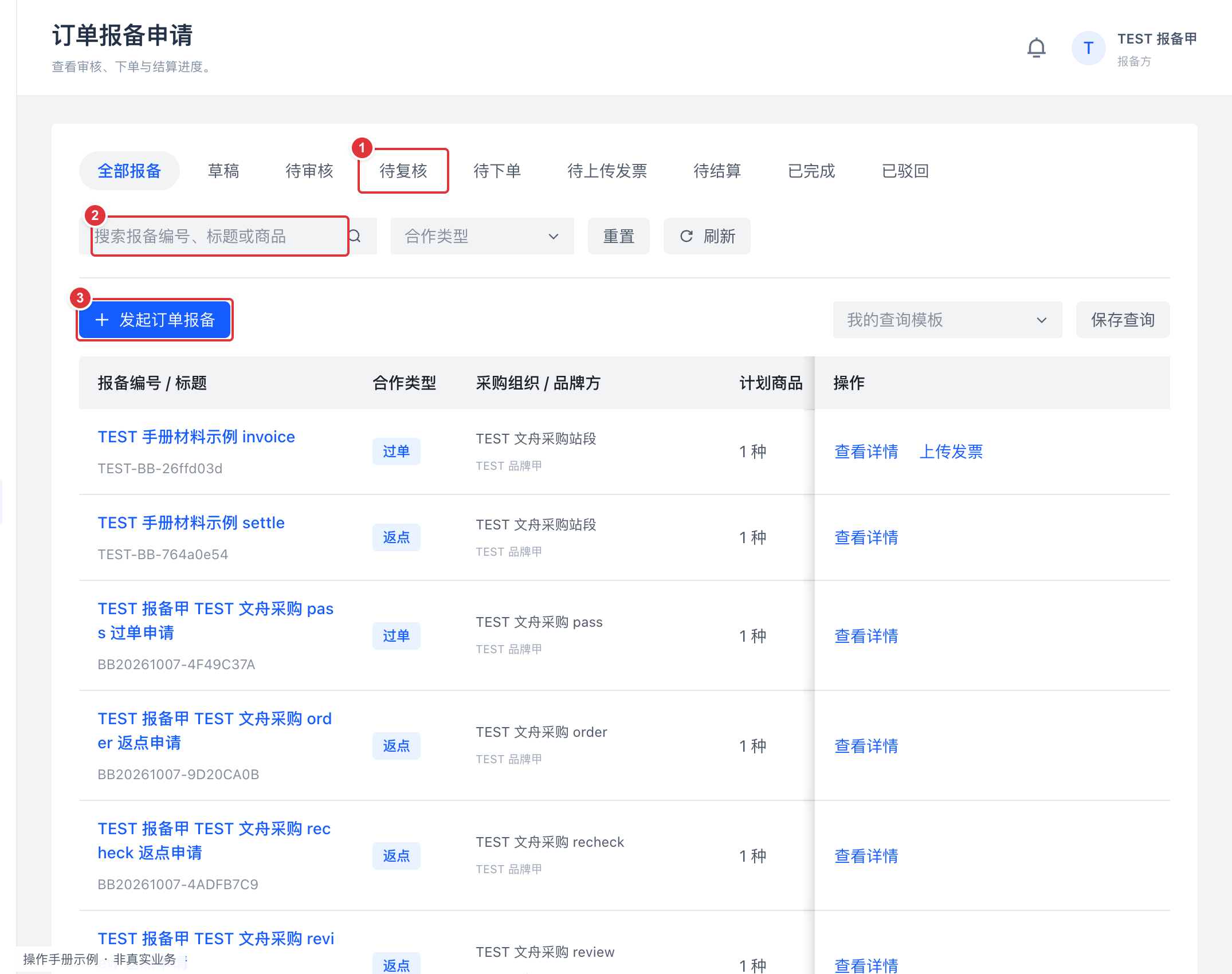The image size is (1232, 974).
Task: Click 上传发票 in the invoice row
Action: [951, 451]
